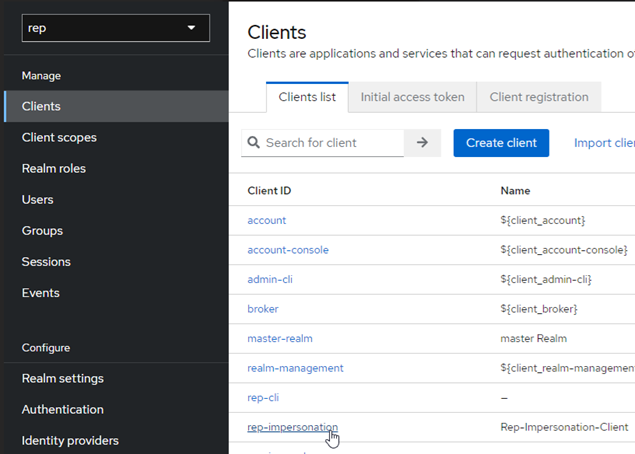Open Realm settings page

[63, 378]
